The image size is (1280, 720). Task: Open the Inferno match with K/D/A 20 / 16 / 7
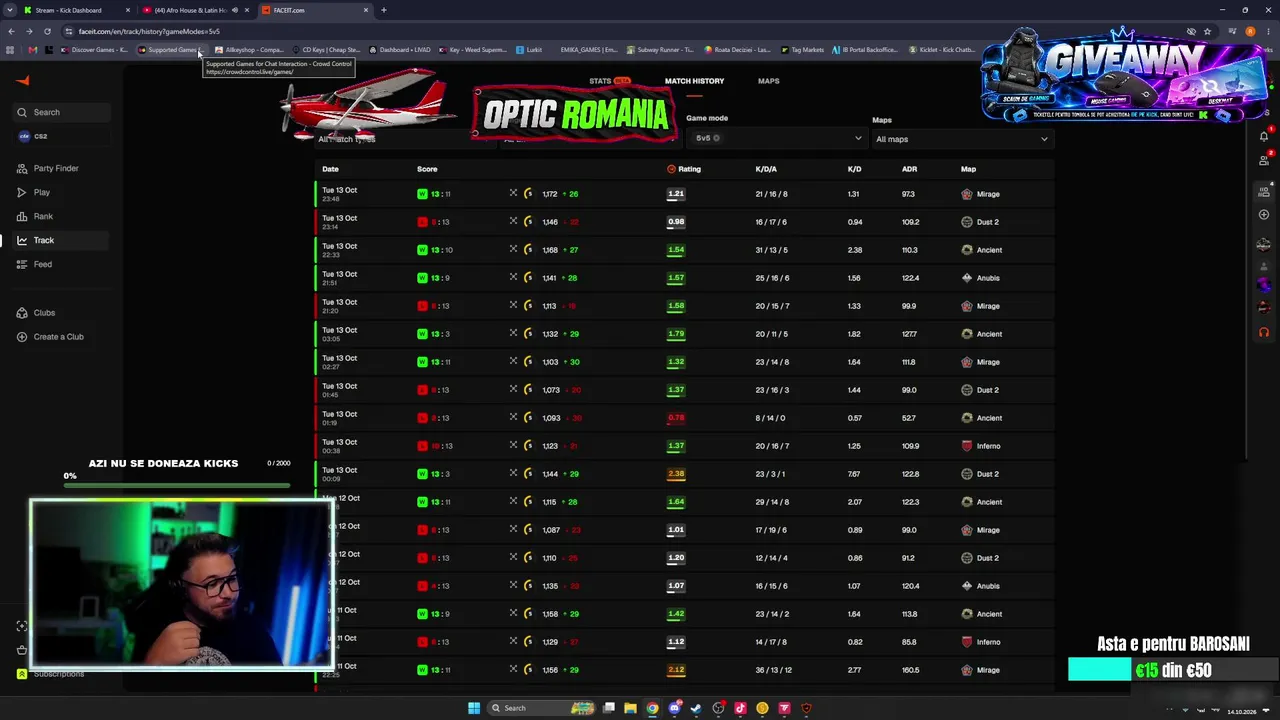click(684, 446)
